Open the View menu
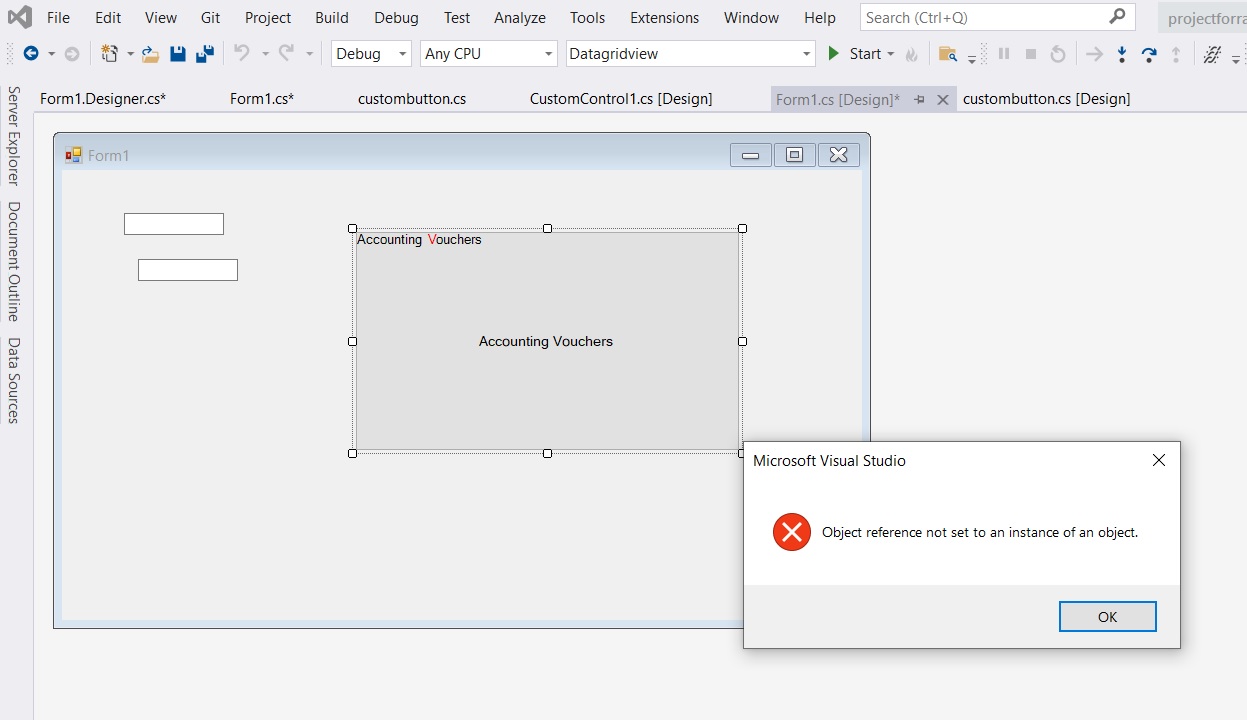The width and height of the screenshot is (1247, 720). (x=161, y=18)
